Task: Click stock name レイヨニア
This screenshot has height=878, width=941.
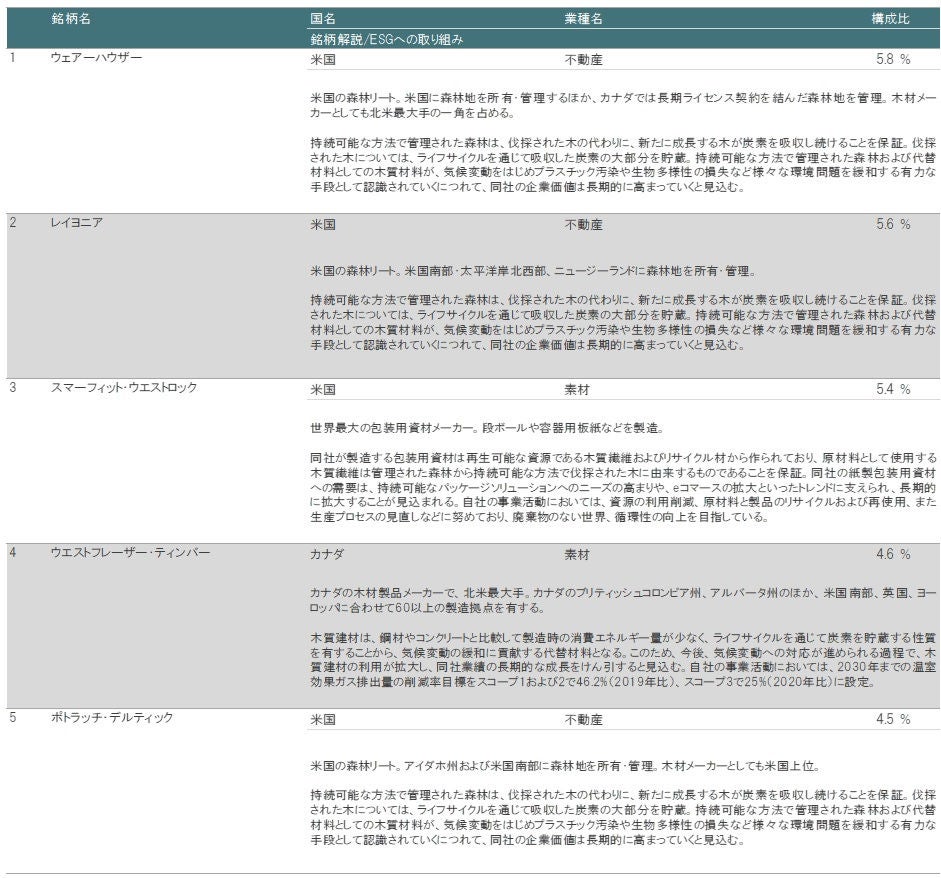Action: pyautogui.click(x=77, y=223)
